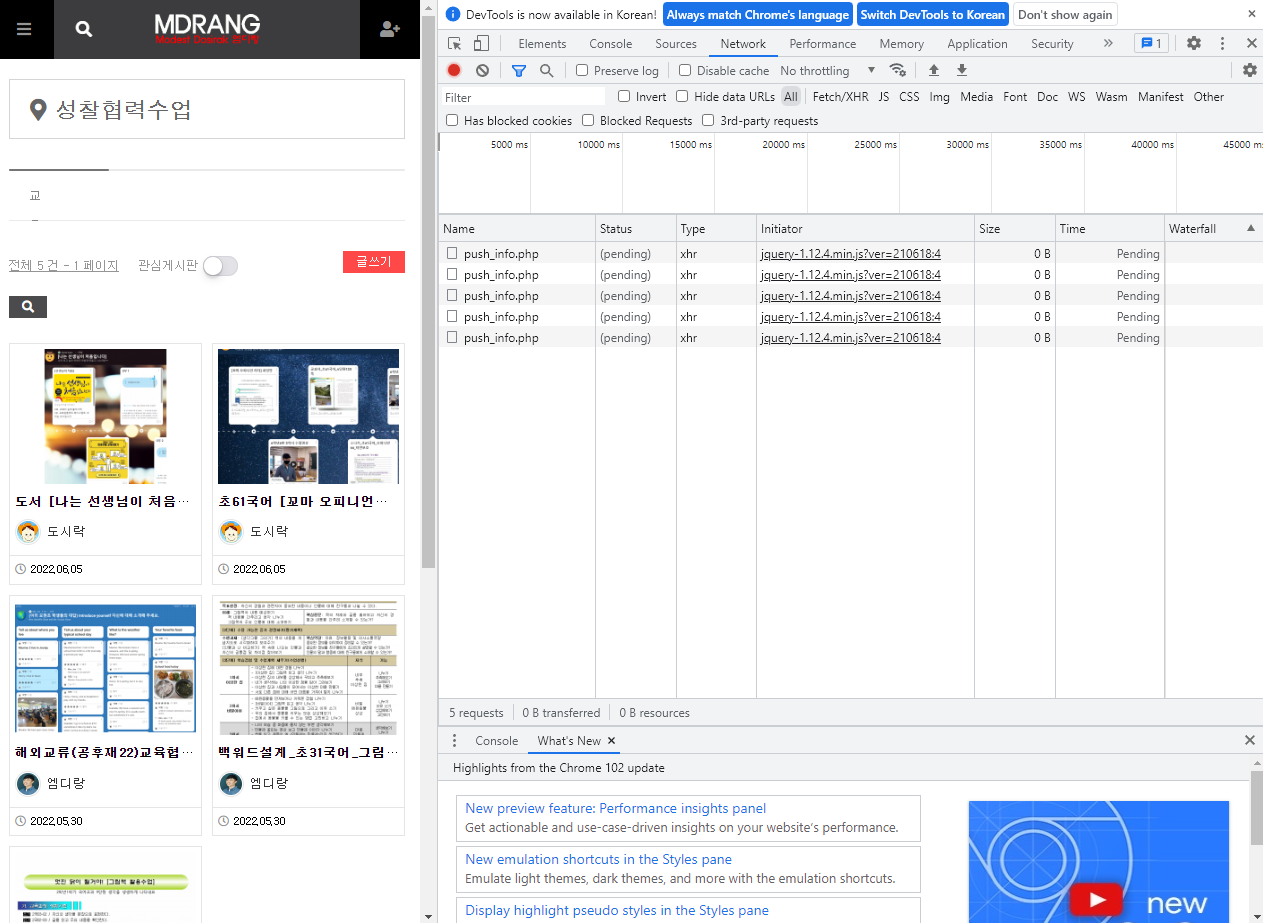Filter requests by Fetch/XHR type

click(x=840, y=96)
